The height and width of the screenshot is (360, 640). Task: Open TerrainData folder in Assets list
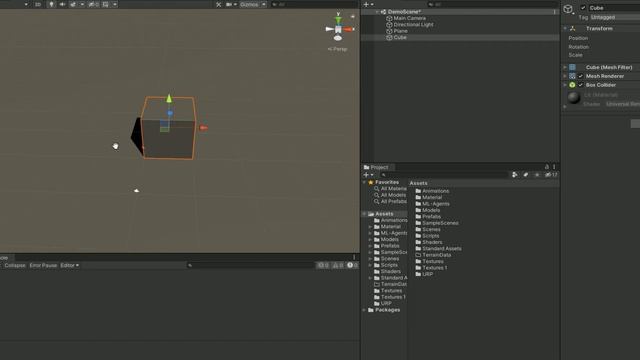point(433,255)
